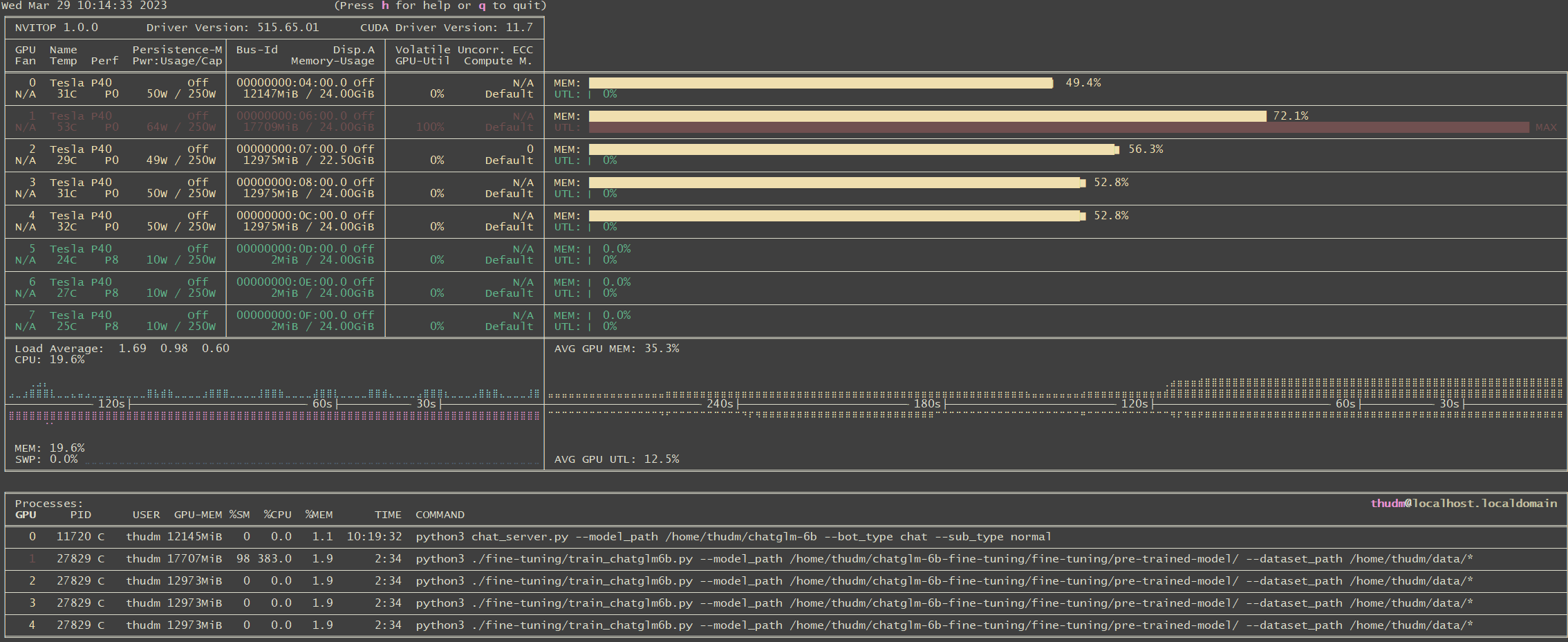
Task: Click the PID column header
Action: [x=80, y=515]
